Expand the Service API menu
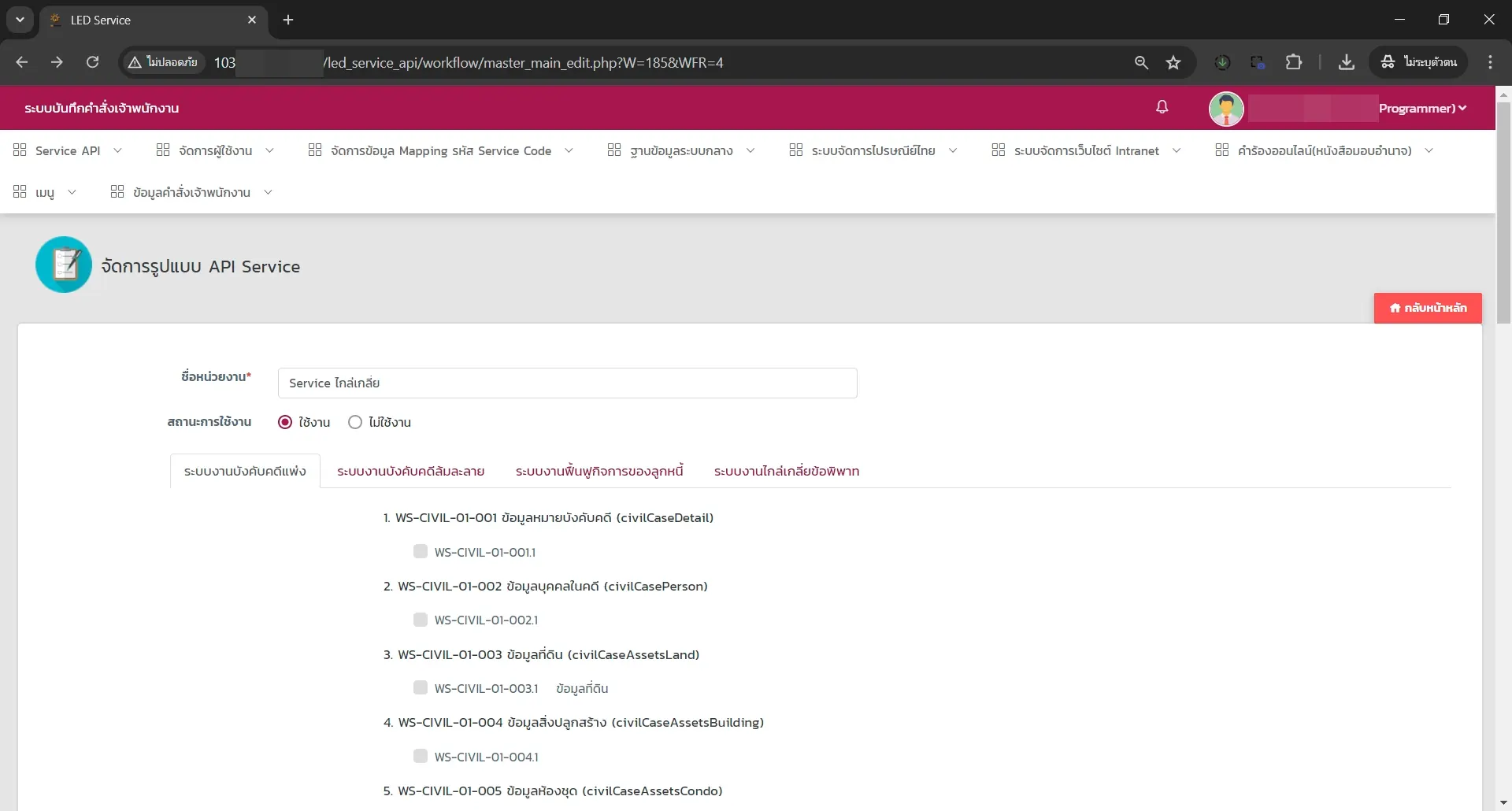1512x811 pixels. pos(68,150)
